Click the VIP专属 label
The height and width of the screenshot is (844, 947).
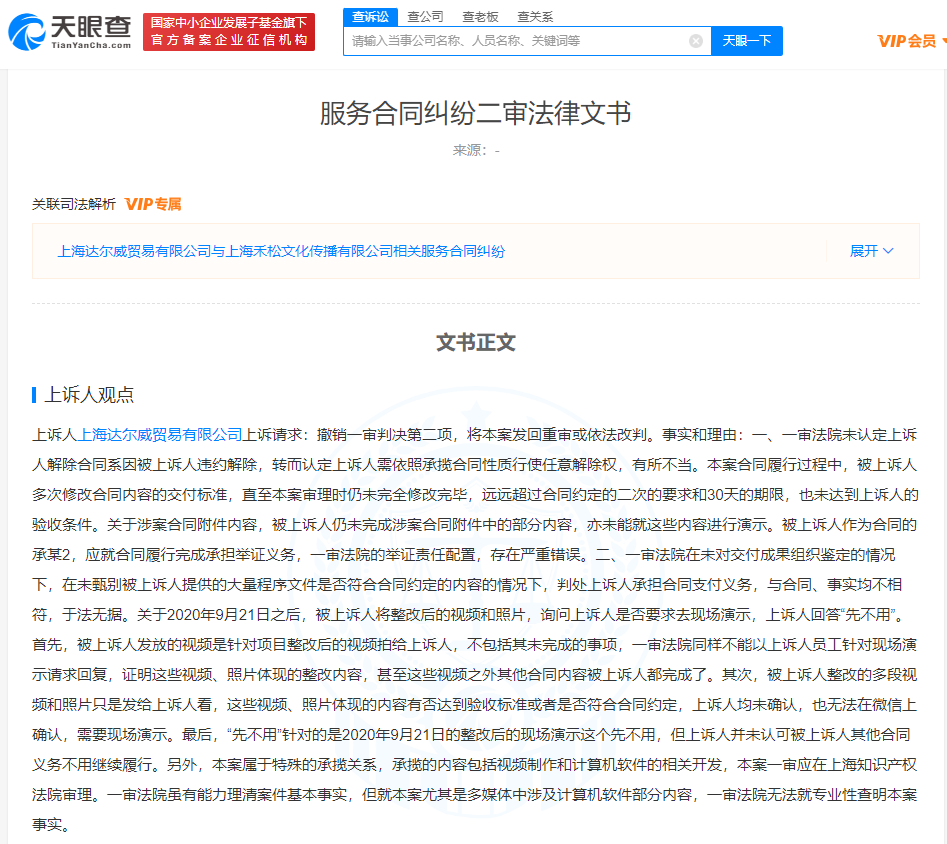(x=153, y=204)
